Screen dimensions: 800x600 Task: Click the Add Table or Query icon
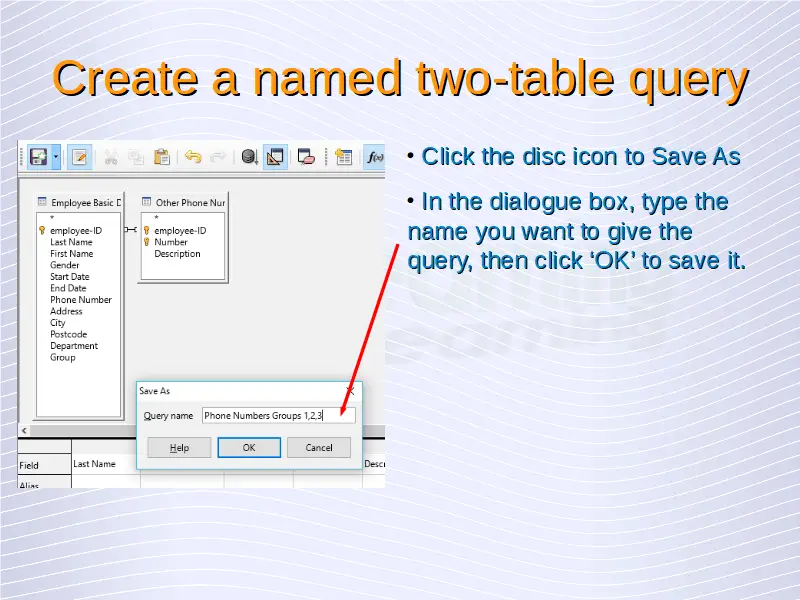343,157
